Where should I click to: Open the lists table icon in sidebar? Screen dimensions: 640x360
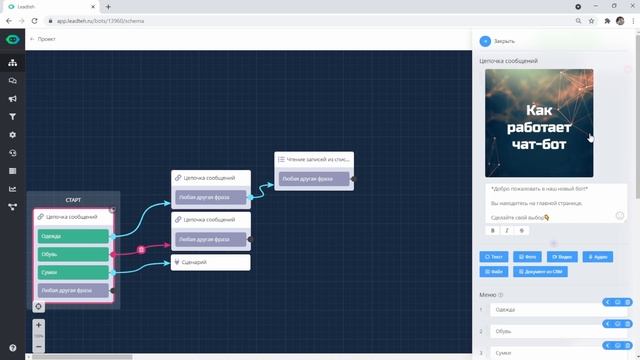[x=13, y=171]
